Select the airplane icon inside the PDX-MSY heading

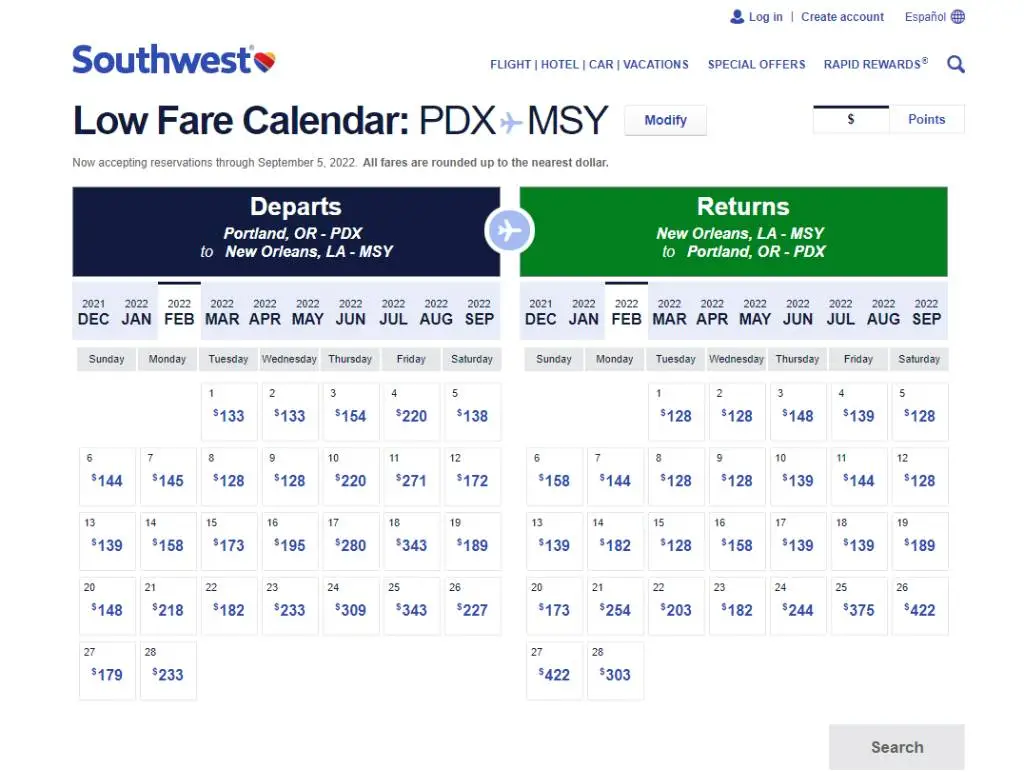pos(513,120)
